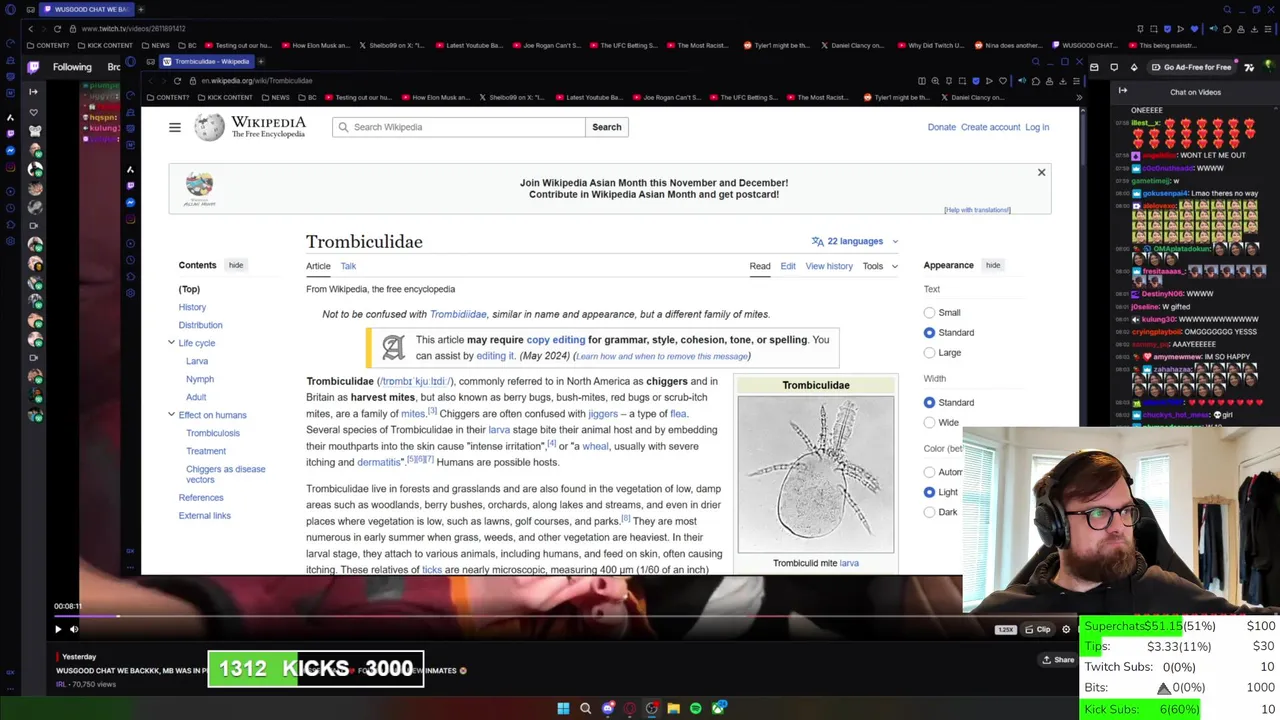Open Windows taskbar search
The image size is (1280, 720).
point(585,708)
